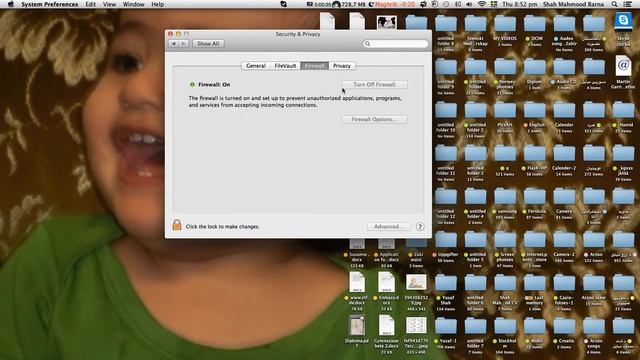Click the Thu 8:52 pm clock
The height and width of the screenshot is (360, 640).
click(x=519, y=4)
